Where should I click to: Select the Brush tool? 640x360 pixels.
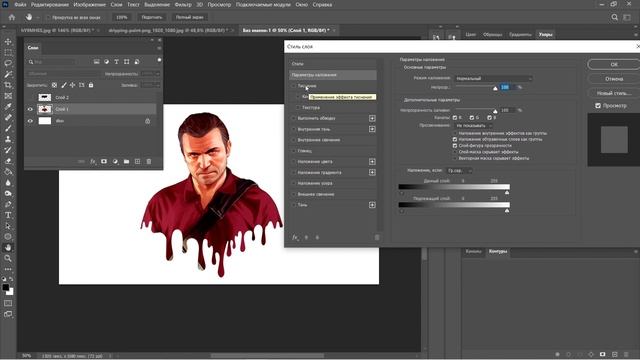coord(8,128)
